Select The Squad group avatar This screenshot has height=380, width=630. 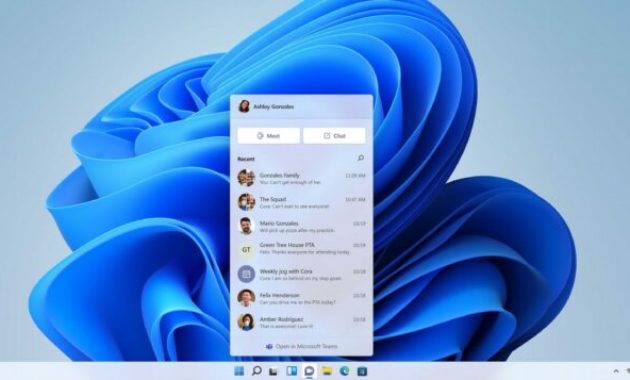(246, 202)
